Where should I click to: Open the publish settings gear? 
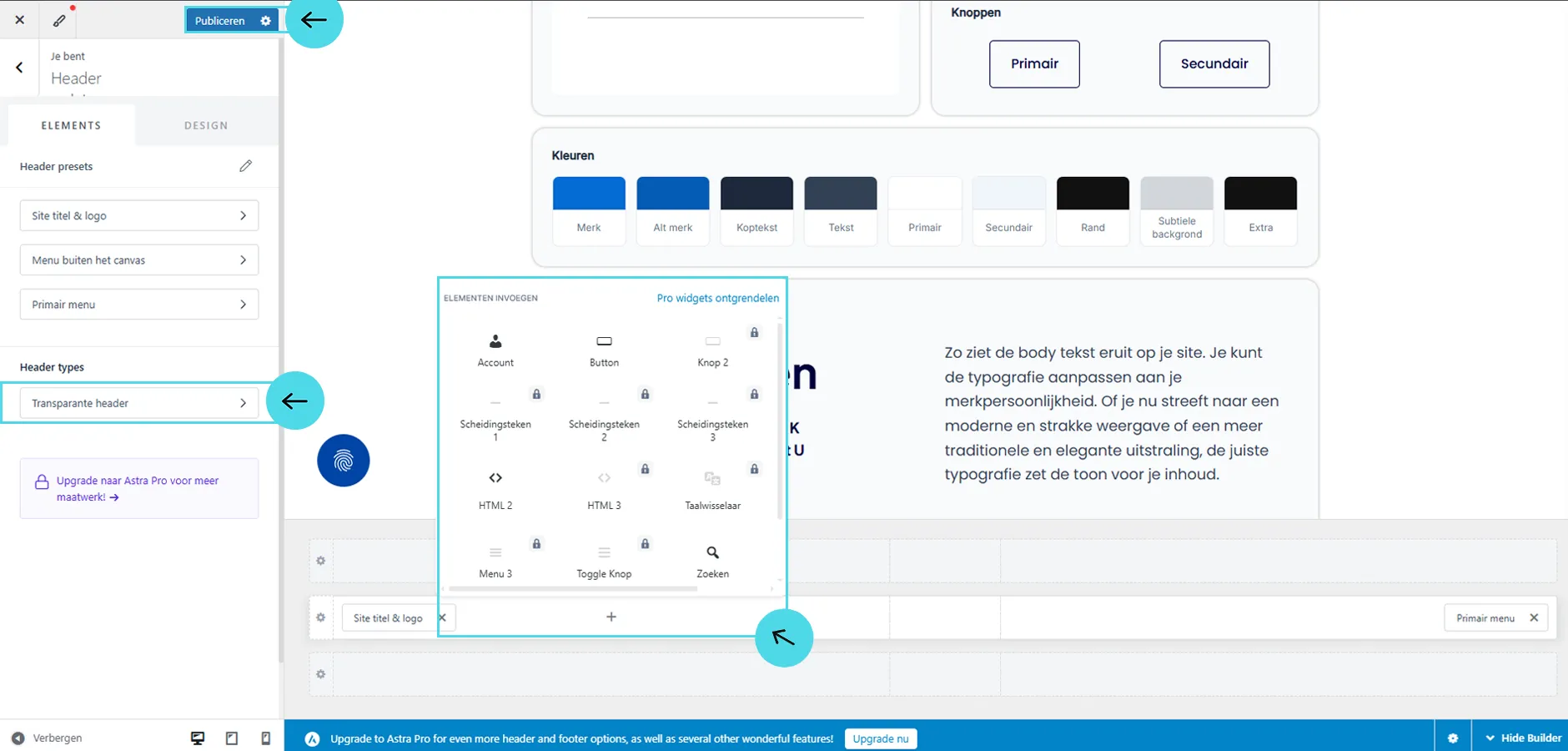(x=265, y=21)
